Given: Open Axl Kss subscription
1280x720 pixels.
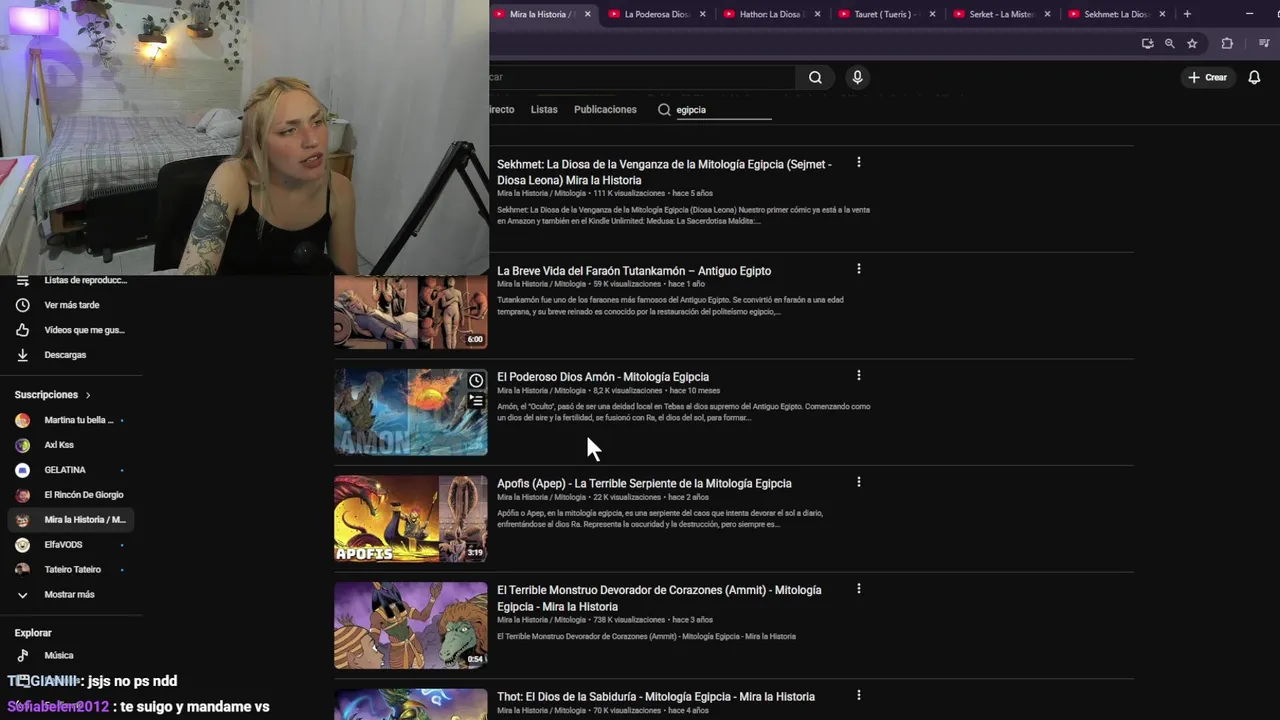Looking at the screenshot, I should (x=71, y=445).
